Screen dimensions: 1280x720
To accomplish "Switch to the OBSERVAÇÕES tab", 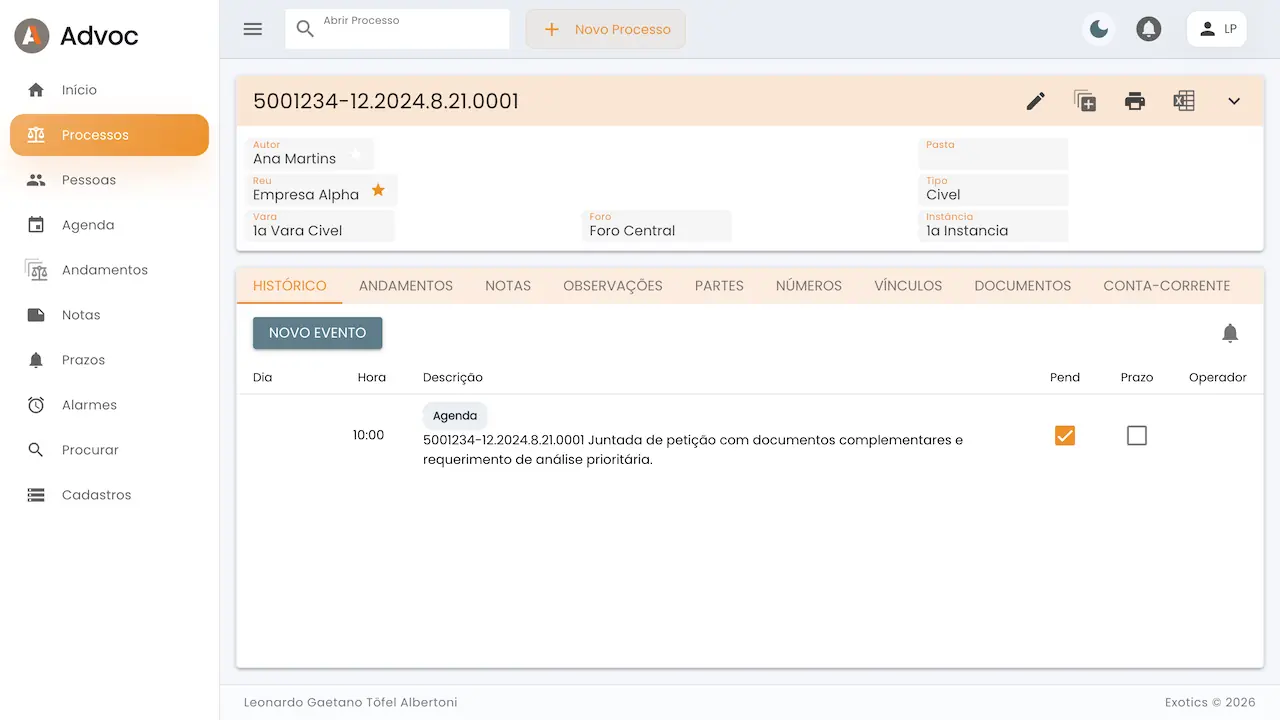I will click(x=613, y=286).
